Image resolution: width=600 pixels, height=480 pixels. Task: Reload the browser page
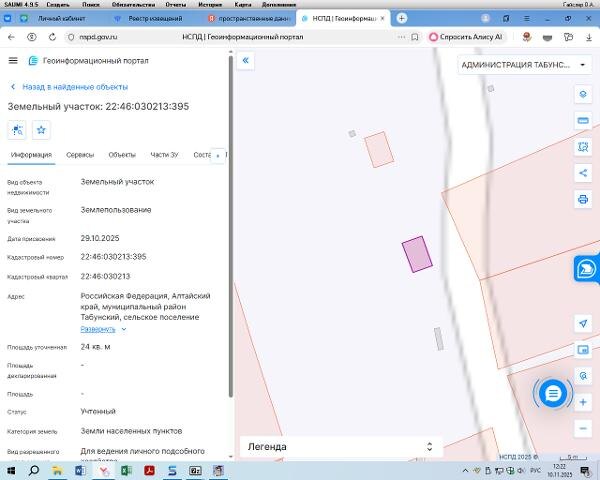(x=52, y=37)
